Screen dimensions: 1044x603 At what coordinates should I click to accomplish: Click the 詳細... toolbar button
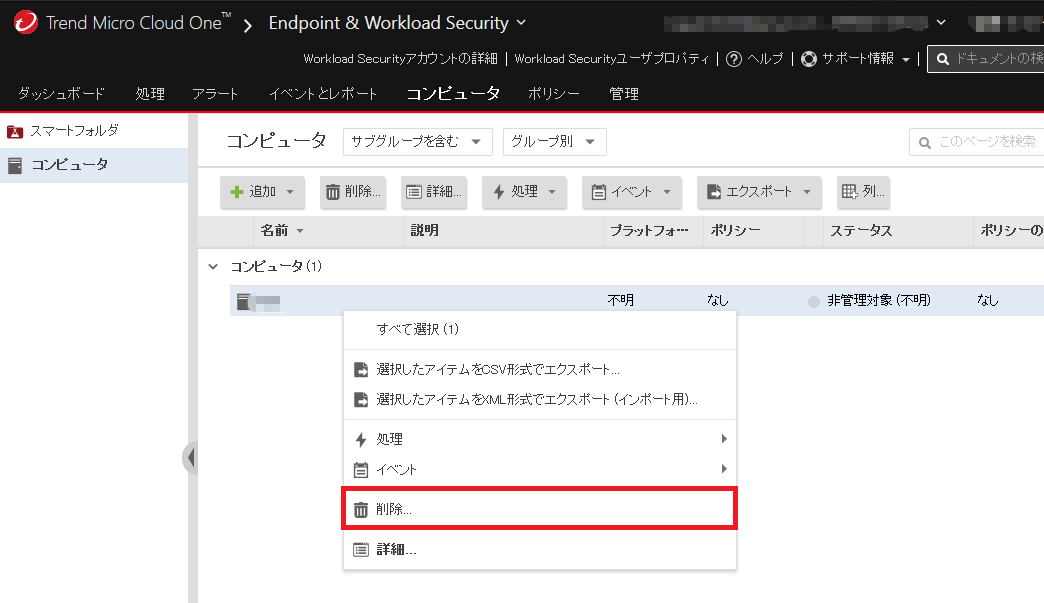434,192
